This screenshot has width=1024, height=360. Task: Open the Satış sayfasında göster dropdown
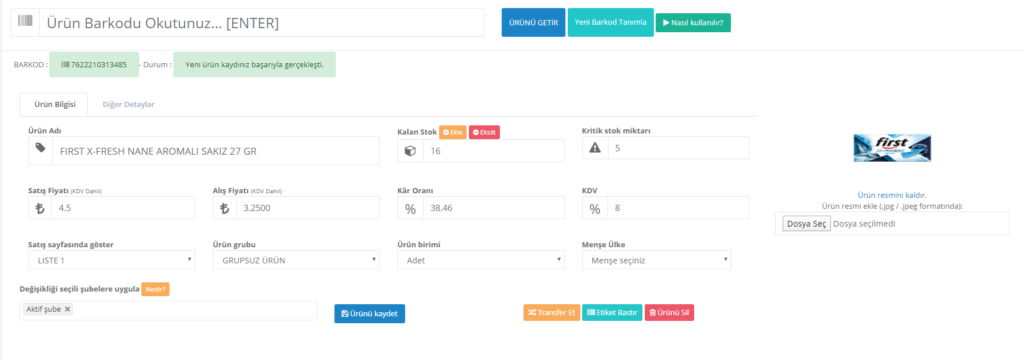(112, 260)
